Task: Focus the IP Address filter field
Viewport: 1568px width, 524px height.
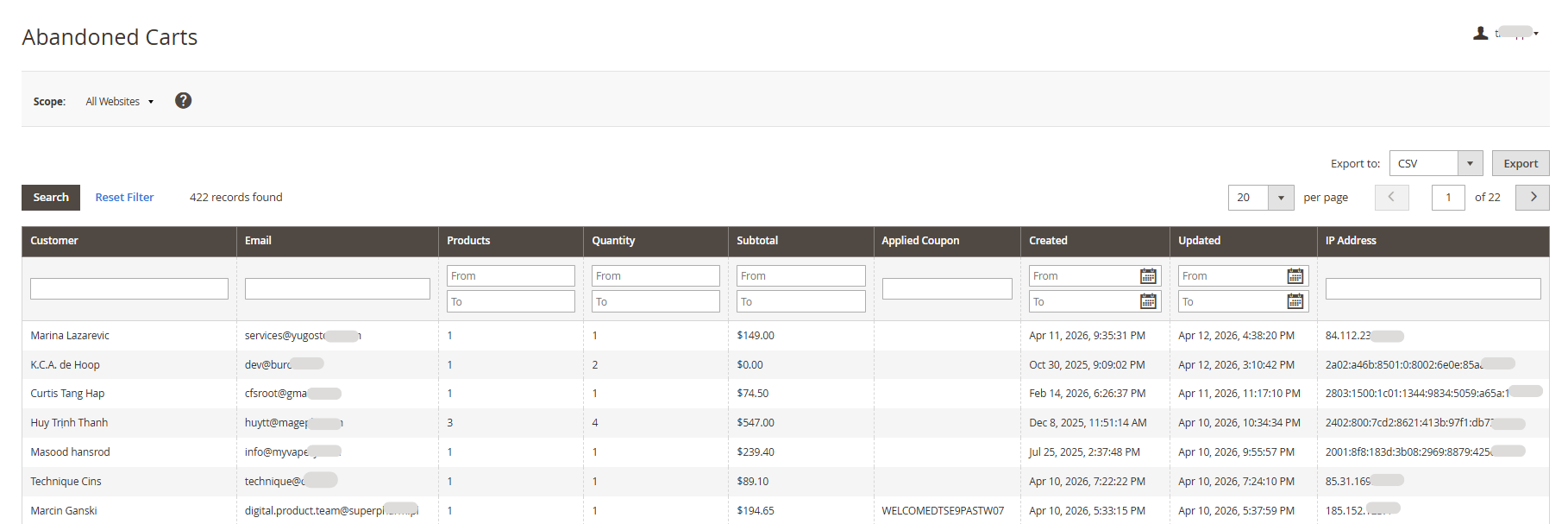Action: pos(1433,288)
